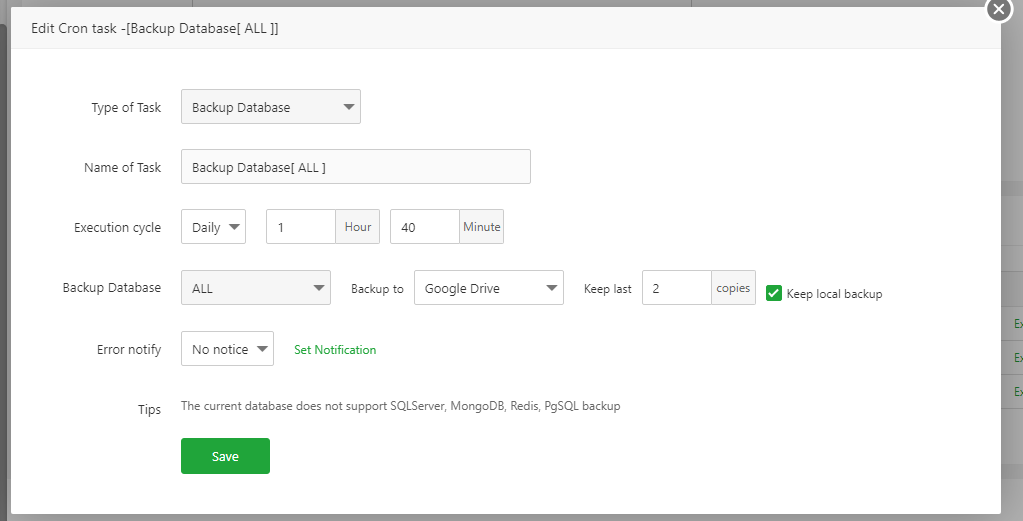
Task: Uncheck the Keep local backup checkbox
Action: coord(773,293)
